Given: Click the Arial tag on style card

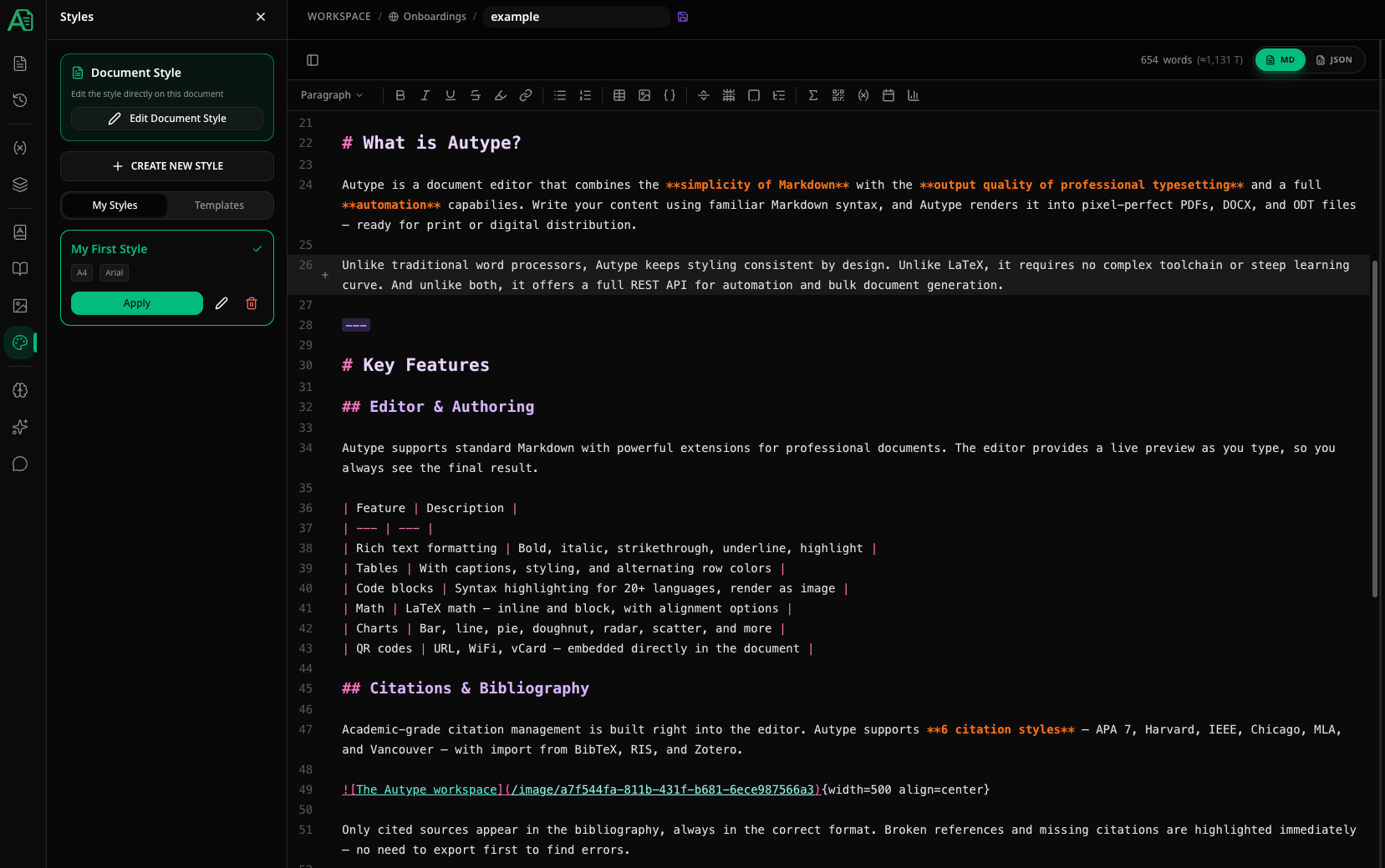Looking at the screenshot, I should tap(115, 273).
